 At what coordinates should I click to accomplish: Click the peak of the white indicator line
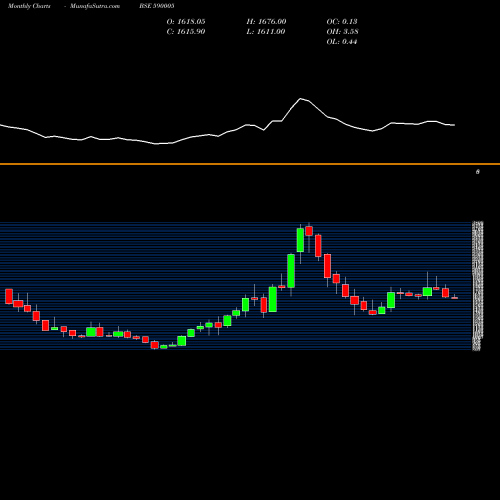click(301, 99)
